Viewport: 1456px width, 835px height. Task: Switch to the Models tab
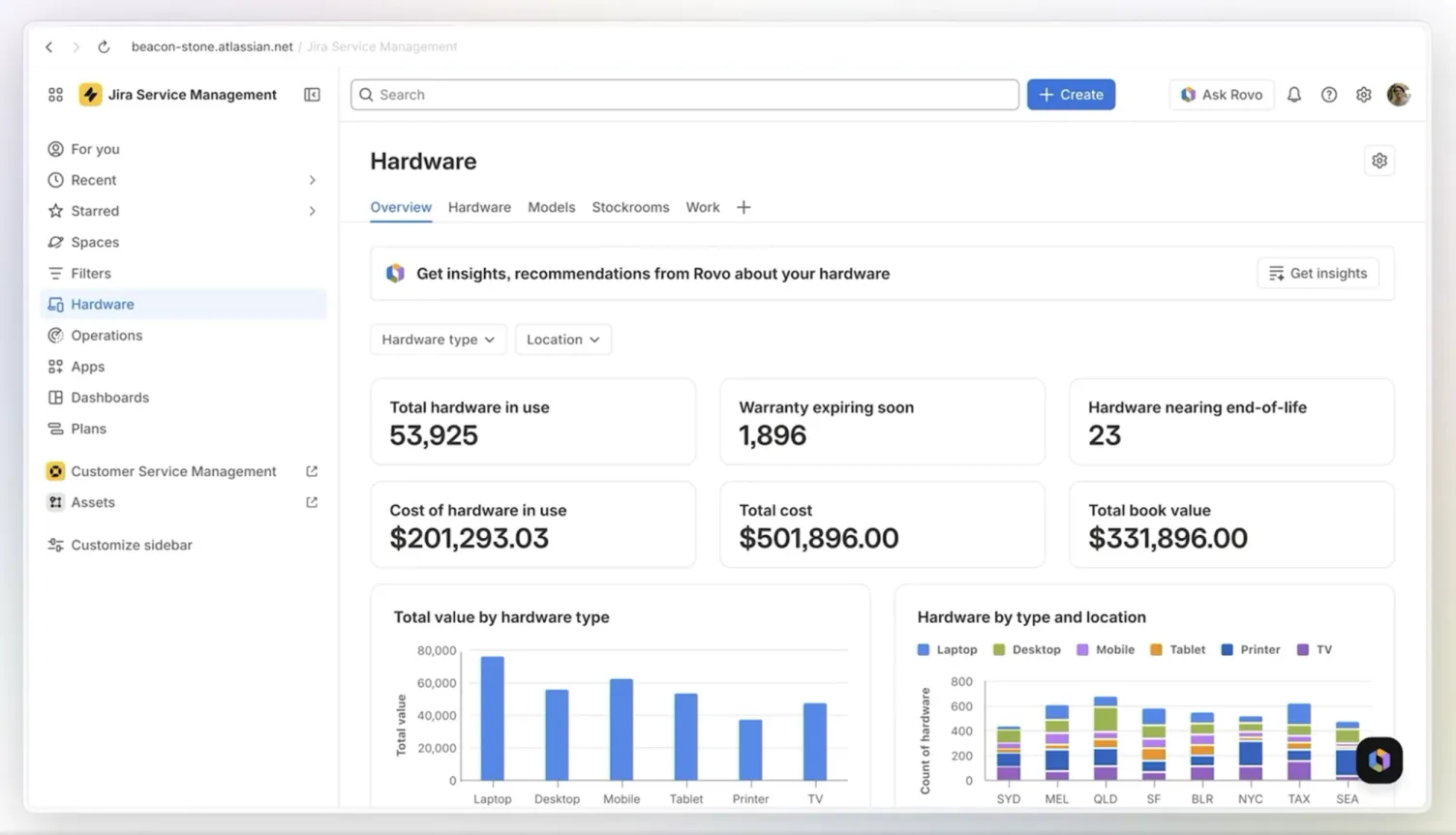click(552, 207)
